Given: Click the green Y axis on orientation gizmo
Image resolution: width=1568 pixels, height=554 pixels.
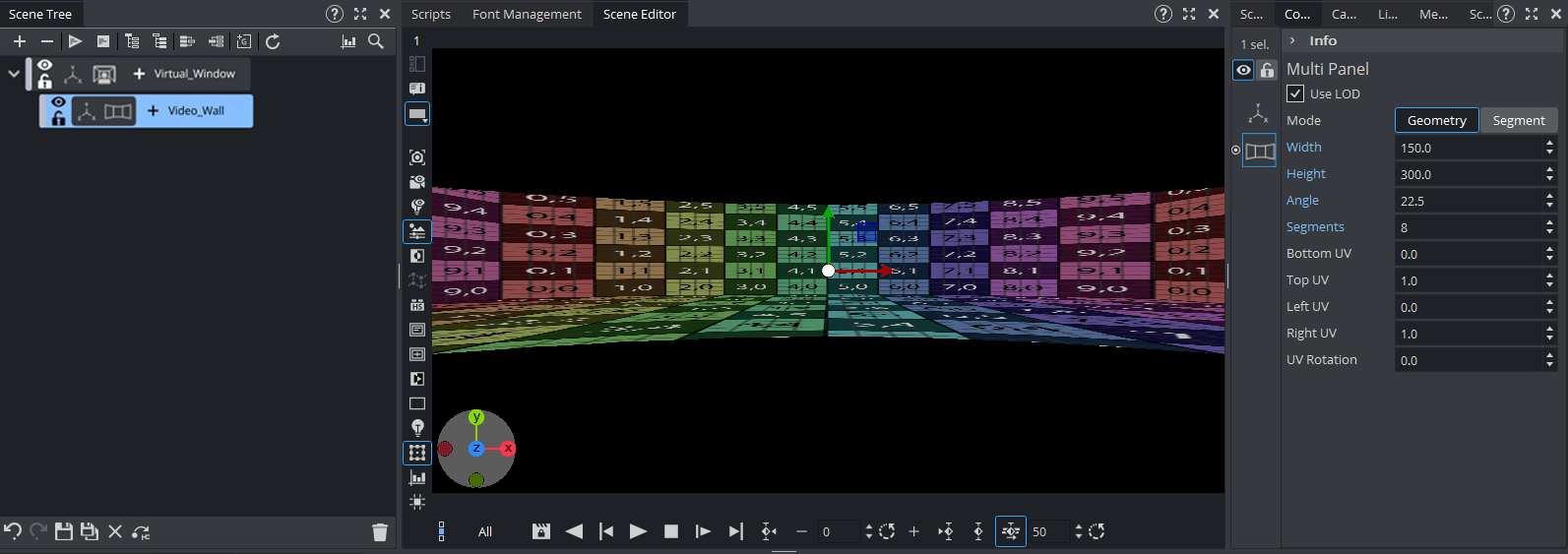Looking at the screenshot, I should tap(476, 417).
